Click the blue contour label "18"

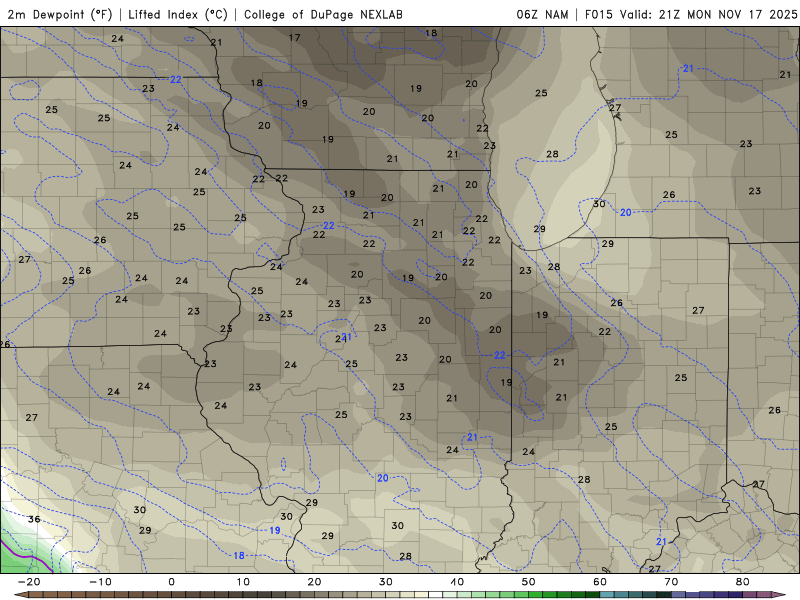tap(239, 556)
